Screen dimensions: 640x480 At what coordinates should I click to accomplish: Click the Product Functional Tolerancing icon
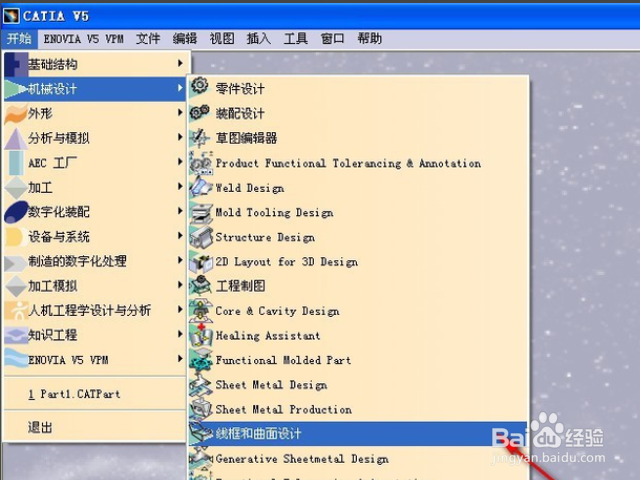click(x=201, y=163)
